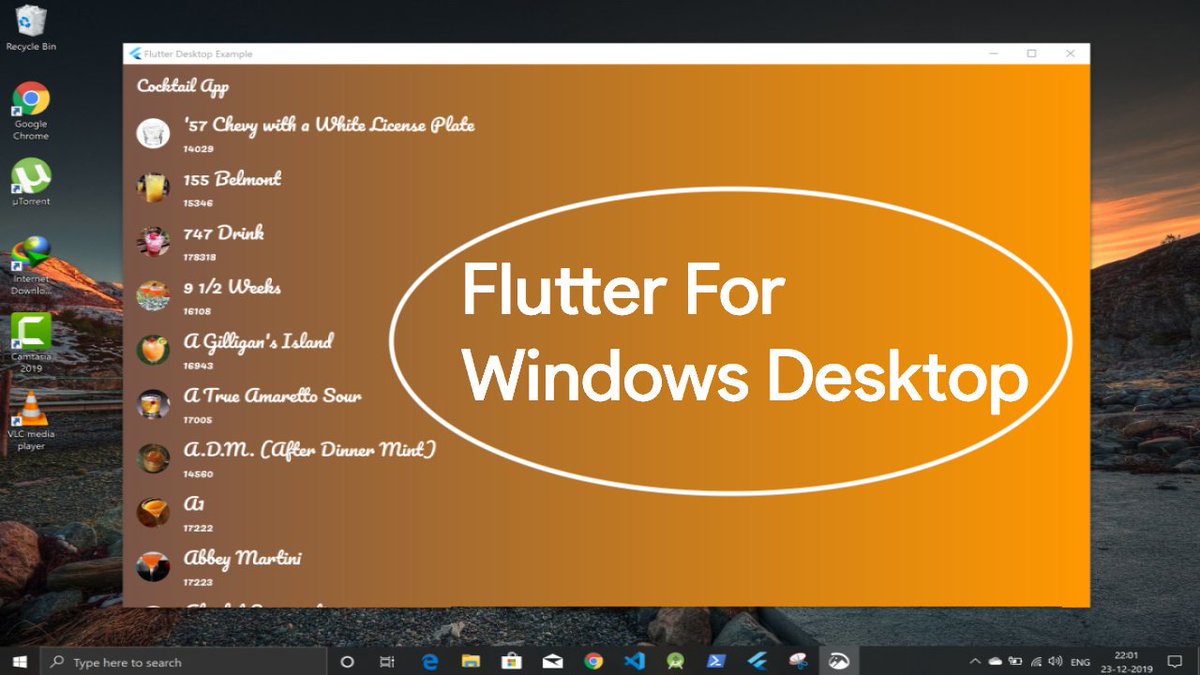
Task: Open the Recycle Bin desktop icon
Action: tap(31, 28)
